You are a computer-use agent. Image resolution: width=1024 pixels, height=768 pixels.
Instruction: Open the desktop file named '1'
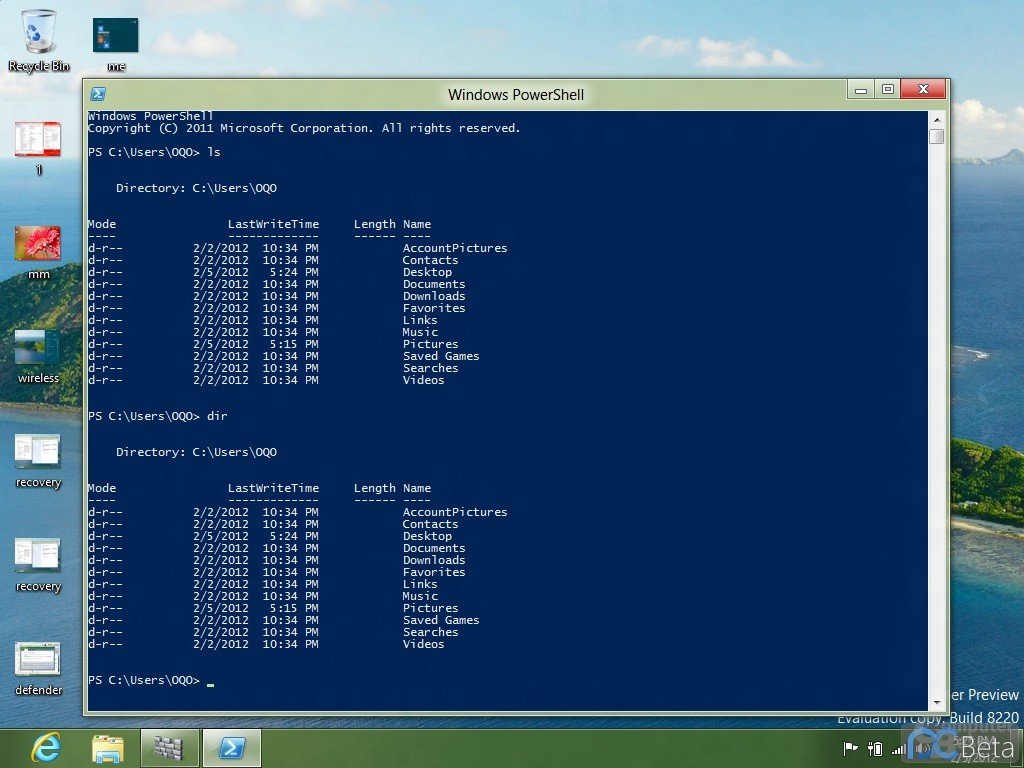(x=38, y=139)
